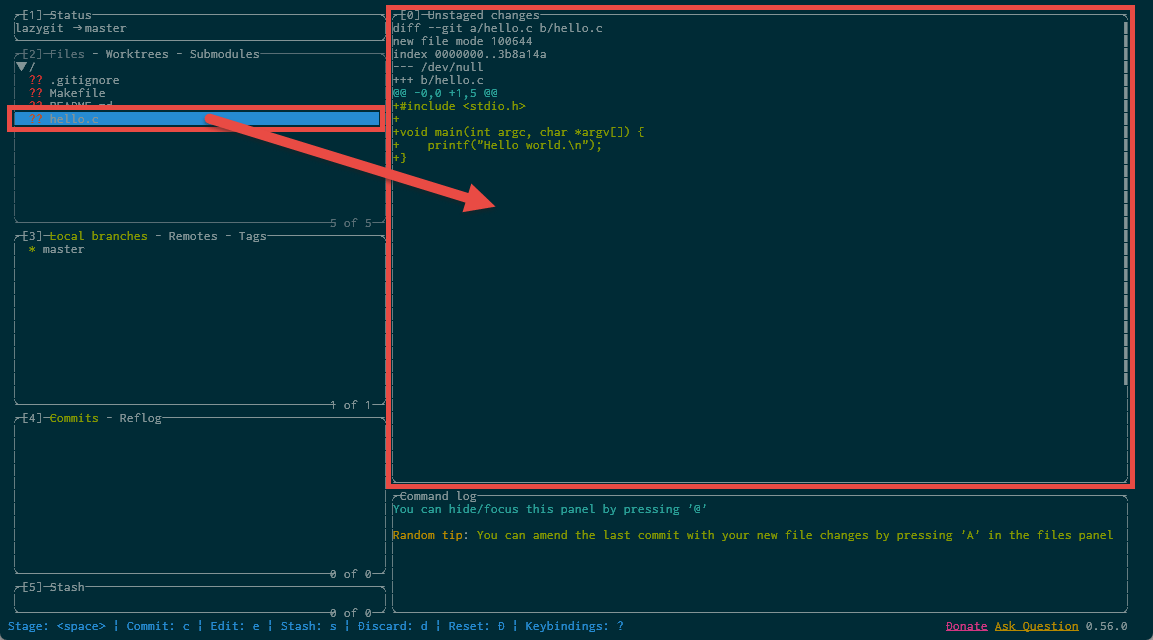Switch to the Submodules tab
1153x640 pixels.
[x=224, y=54]
